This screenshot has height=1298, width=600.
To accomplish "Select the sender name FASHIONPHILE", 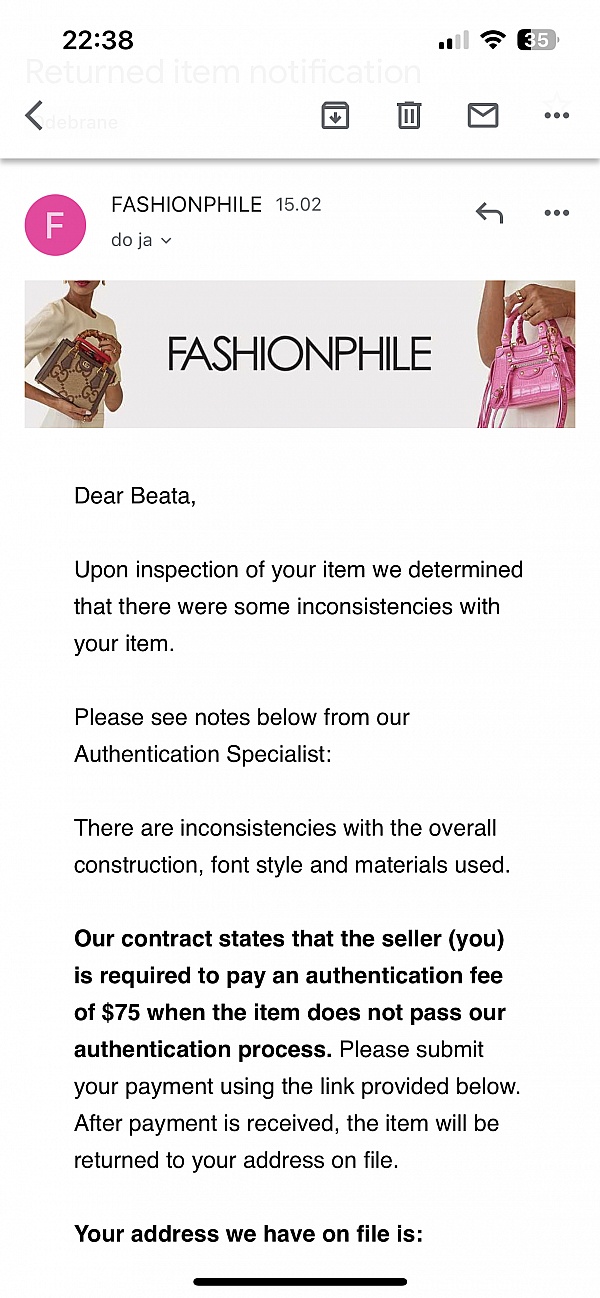I will point(186,204).
